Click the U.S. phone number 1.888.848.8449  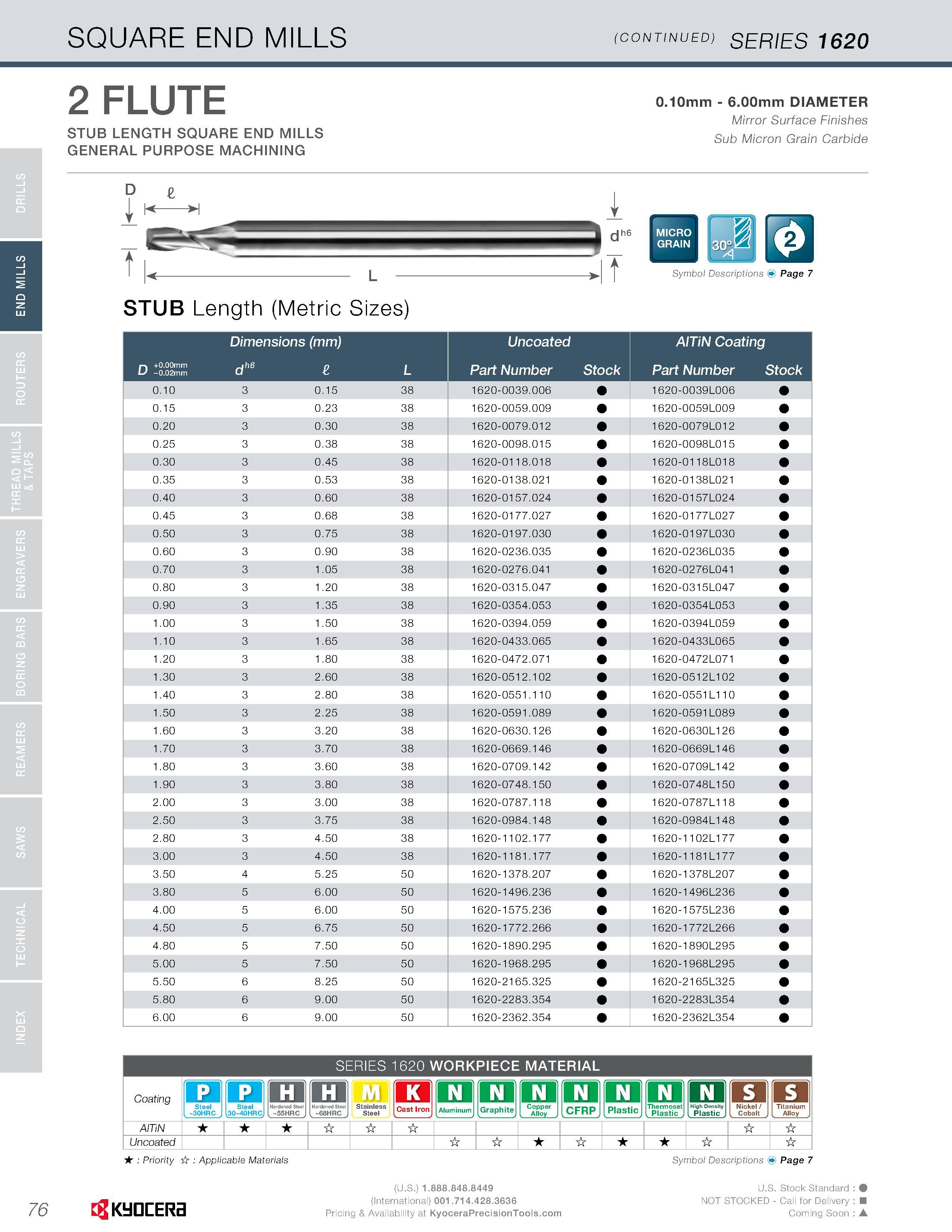click(457, 1188)
